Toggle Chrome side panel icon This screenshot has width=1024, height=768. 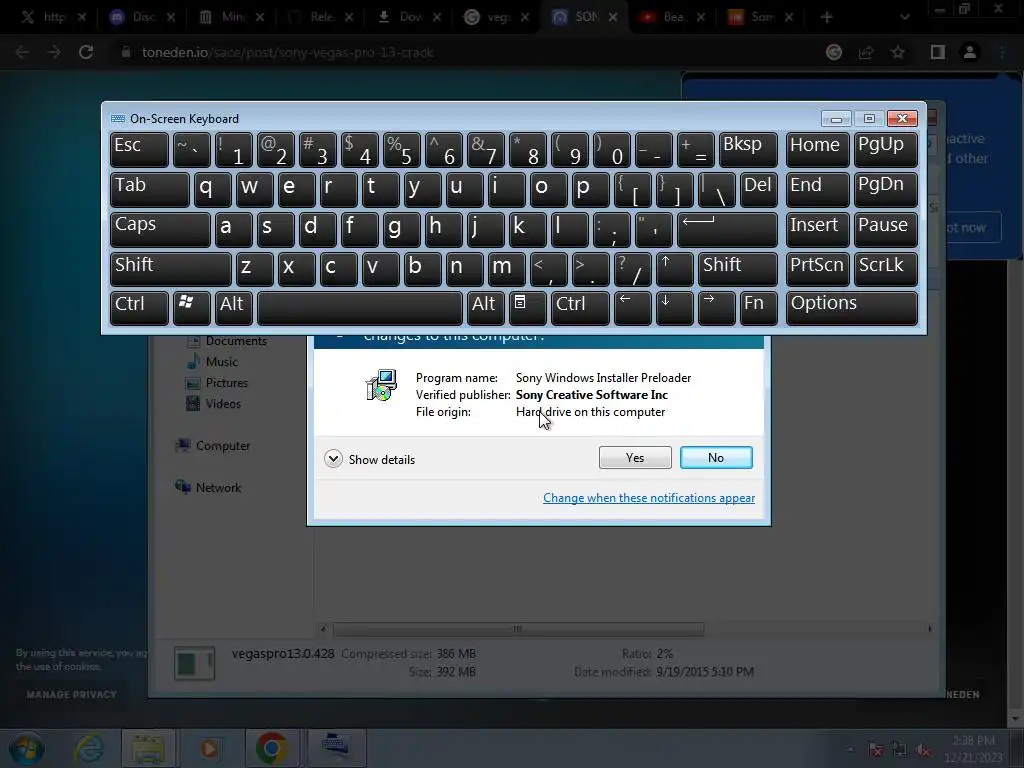click(x=938, y=52)
